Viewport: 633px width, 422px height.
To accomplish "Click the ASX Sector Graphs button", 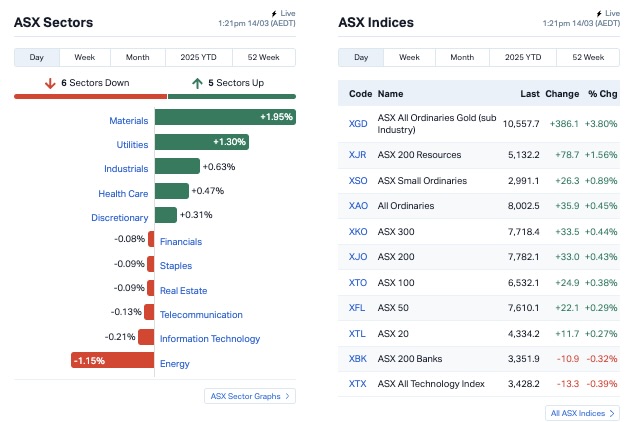I will 250,396.
